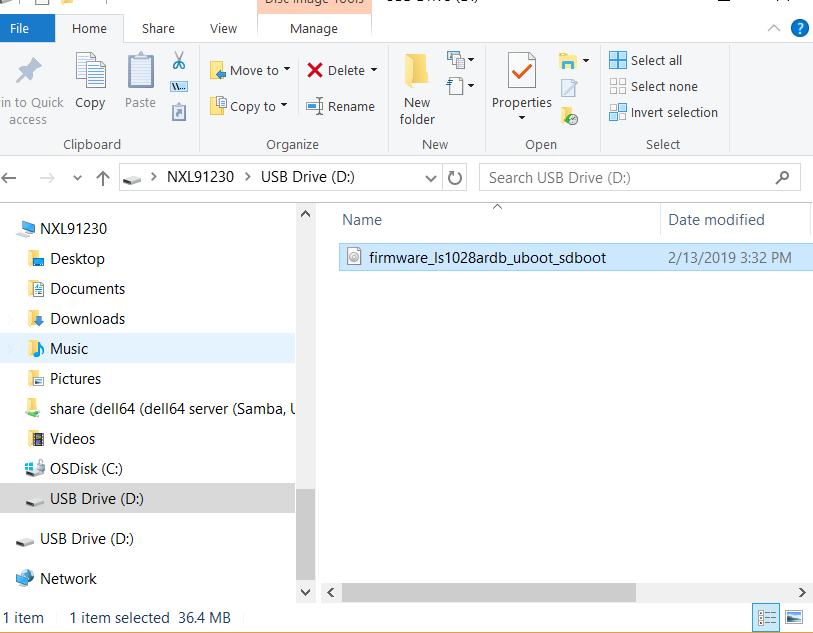Open the View ribbon tab
This screenshot has width=813, height=633.
[x=223, y=29]
